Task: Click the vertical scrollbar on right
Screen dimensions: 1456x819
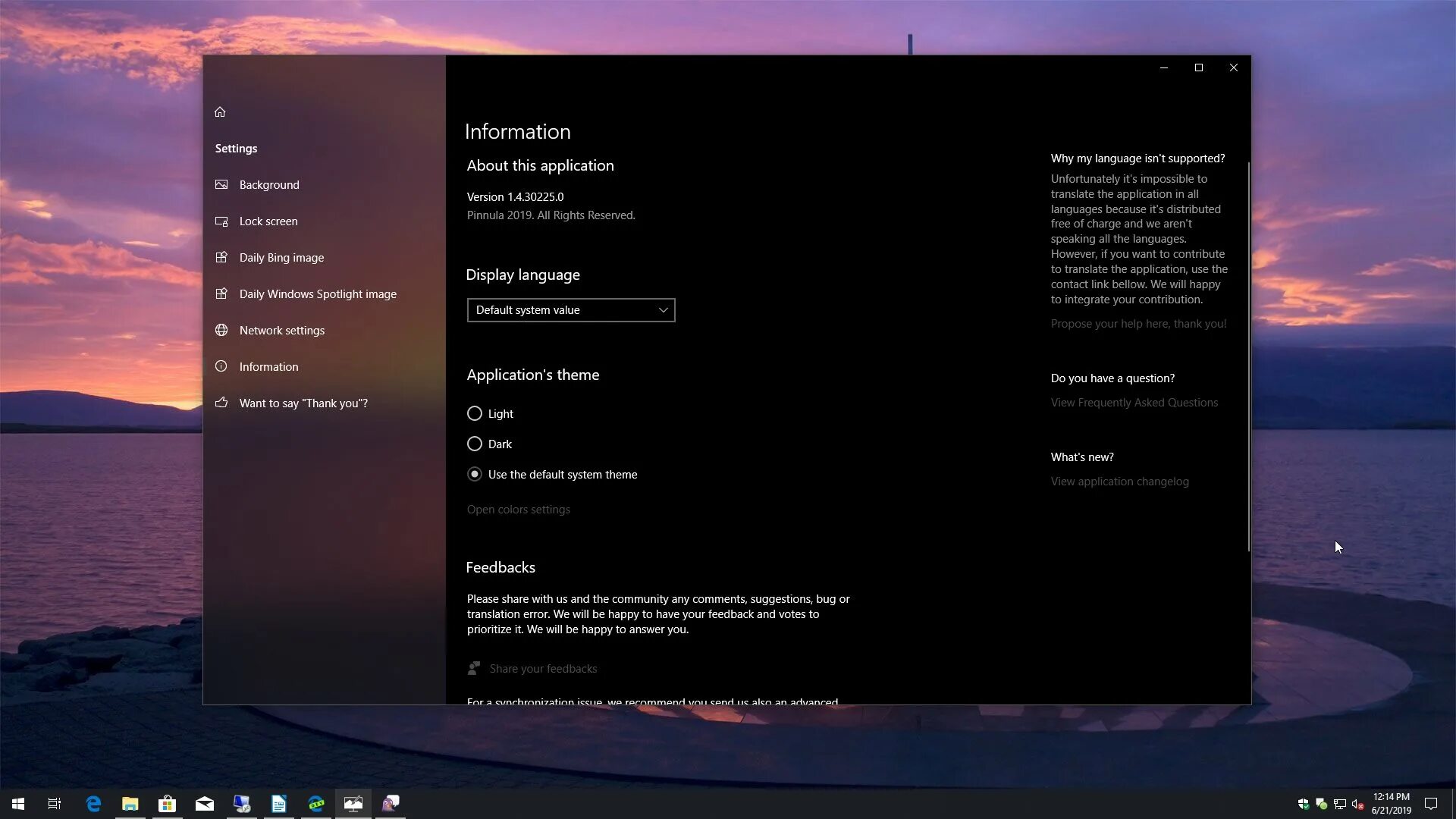Action: (1247, 356)
